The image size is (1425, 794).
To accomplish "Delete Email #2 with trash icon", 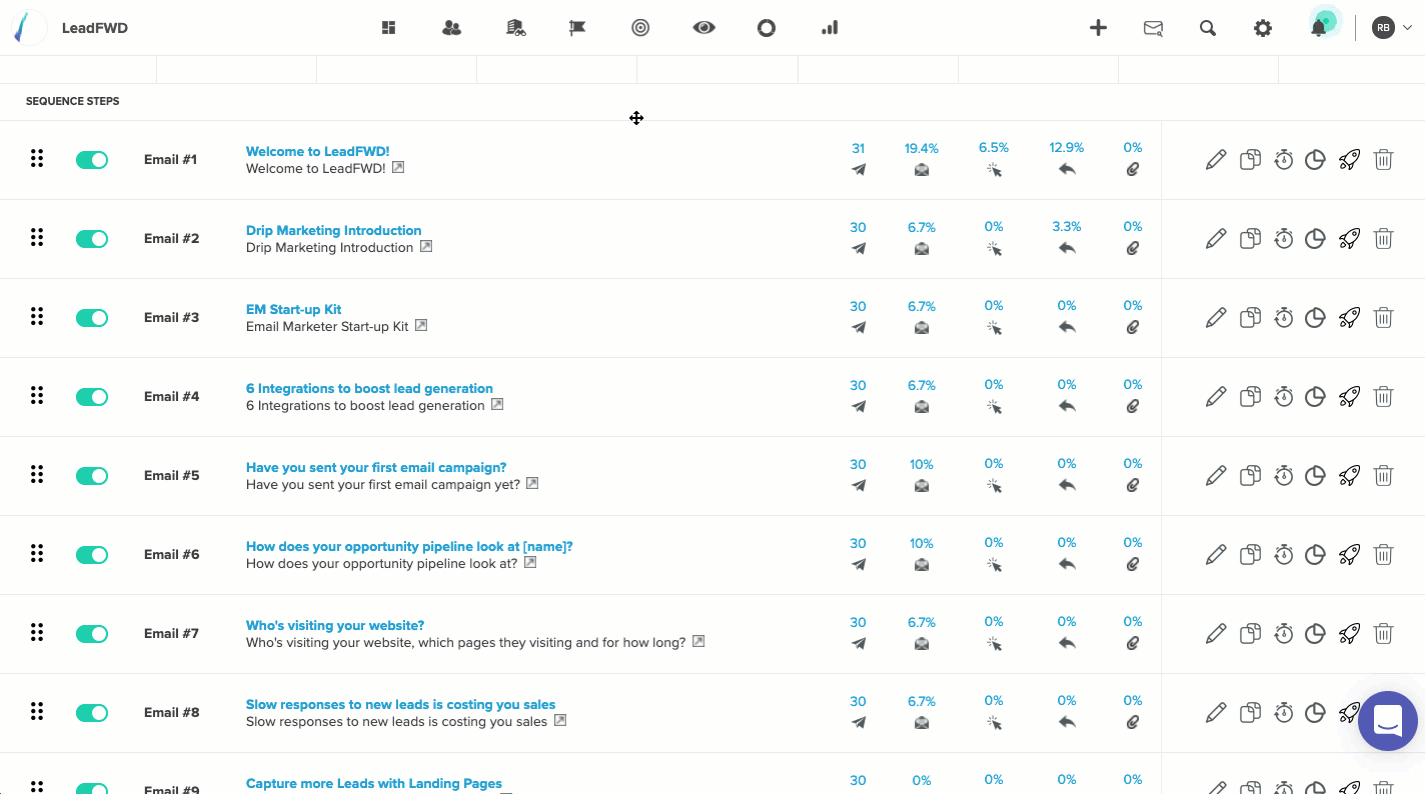I will click(x=1383, y=238).
